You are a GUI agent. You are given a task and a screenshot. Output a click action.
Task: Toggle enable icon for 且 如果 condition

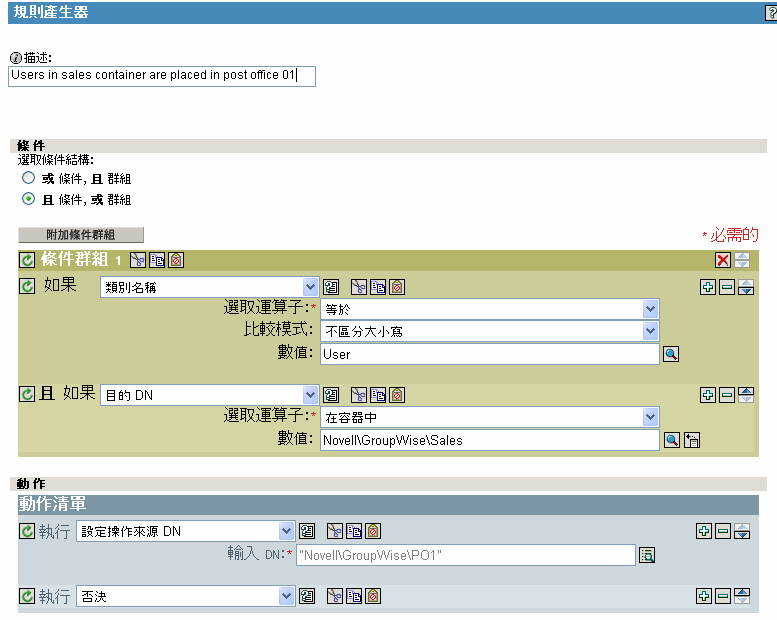click(27, 394)
